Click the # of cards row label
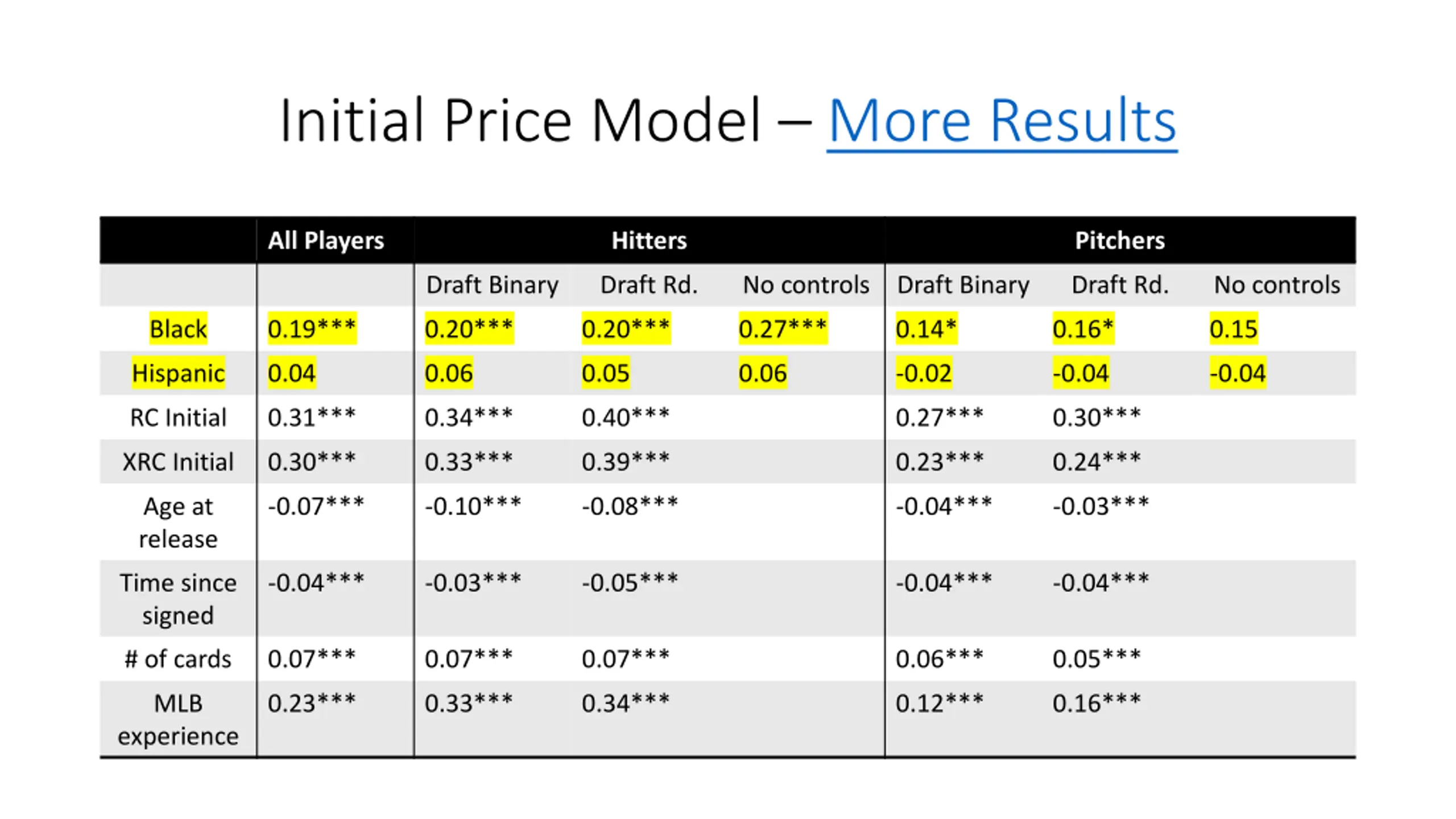This screenshot has height=819, width=1456. pos(178,659)
